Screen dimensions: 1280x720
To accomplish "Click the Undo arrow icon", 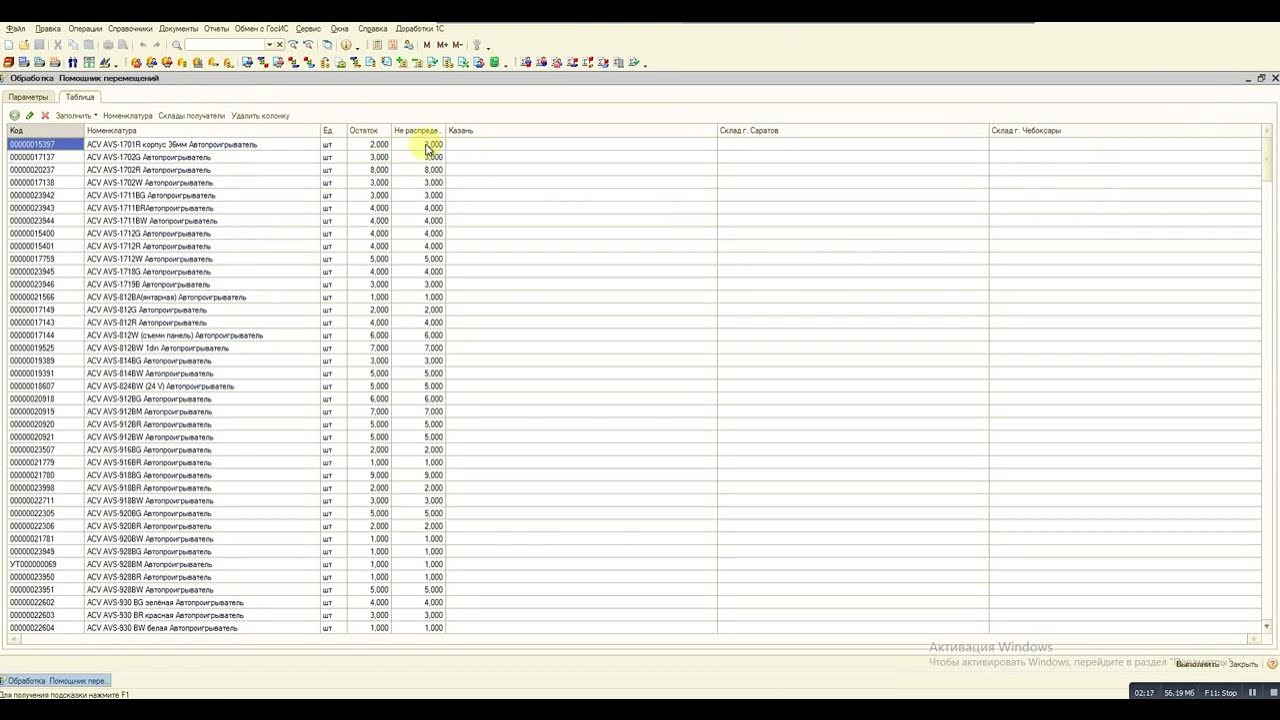I will pos(143,45).
